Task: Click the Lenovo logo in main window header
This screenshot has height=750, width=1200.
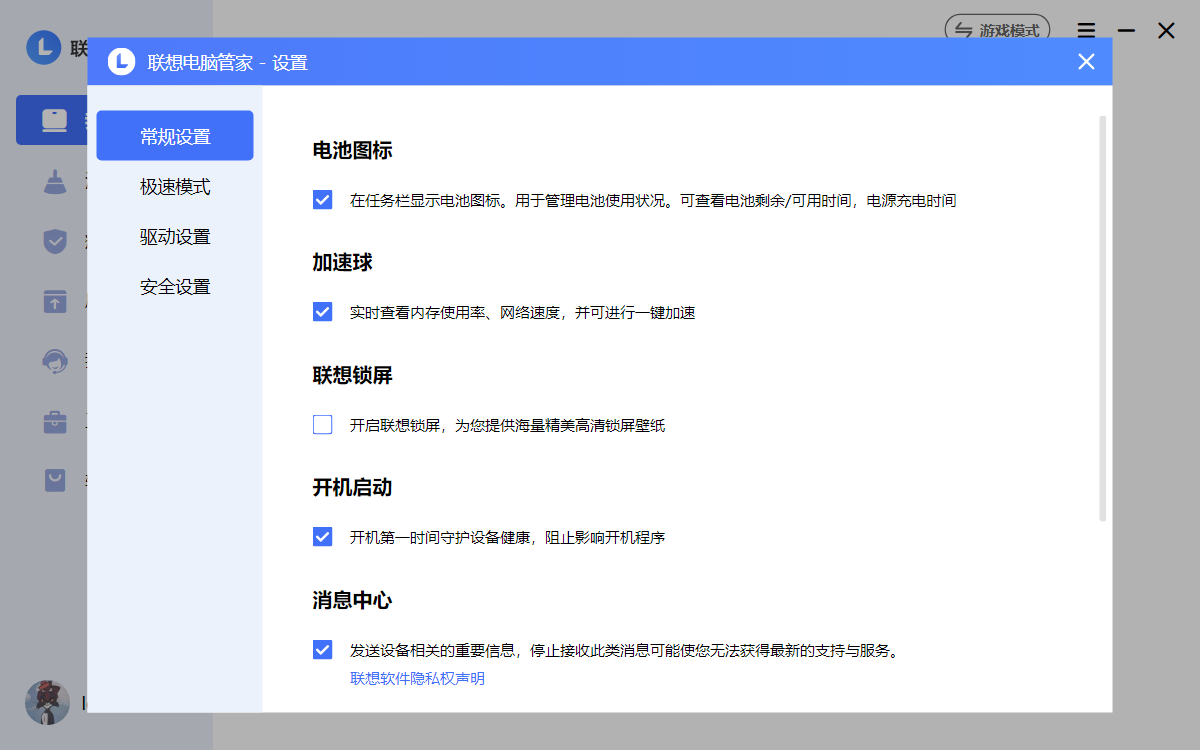Action: [44, 47]
